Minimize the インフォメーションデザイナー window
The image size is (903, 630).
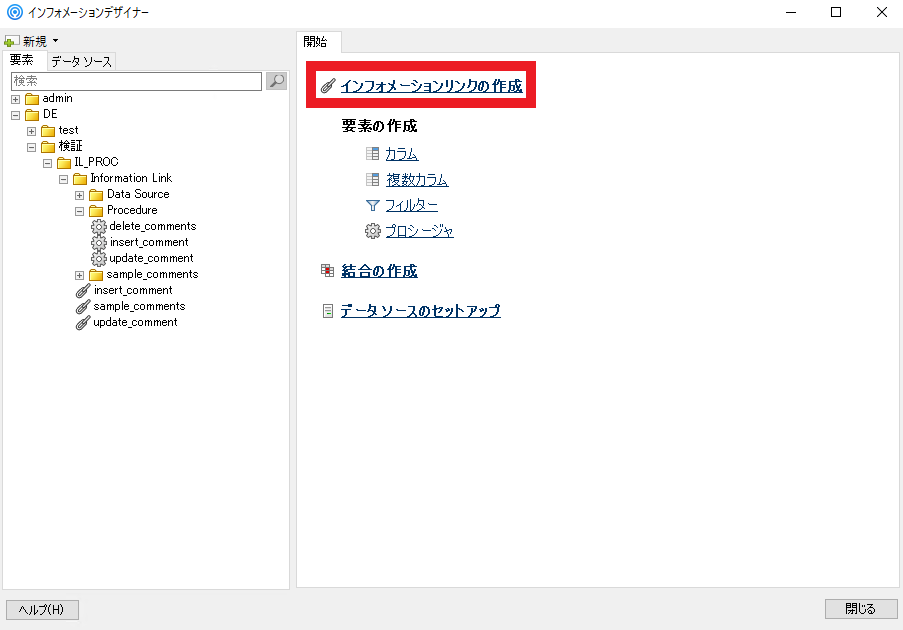click(791, 12)
